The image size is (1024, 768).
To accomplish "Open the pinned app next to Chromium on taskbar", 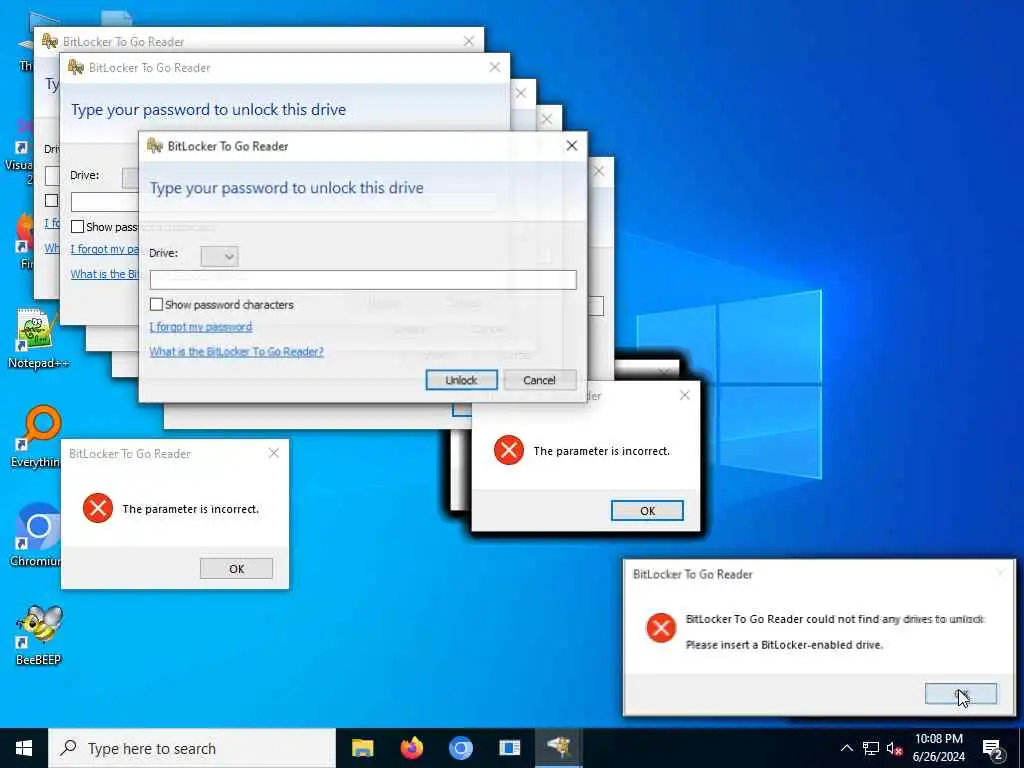I will (x=509, y=748).
